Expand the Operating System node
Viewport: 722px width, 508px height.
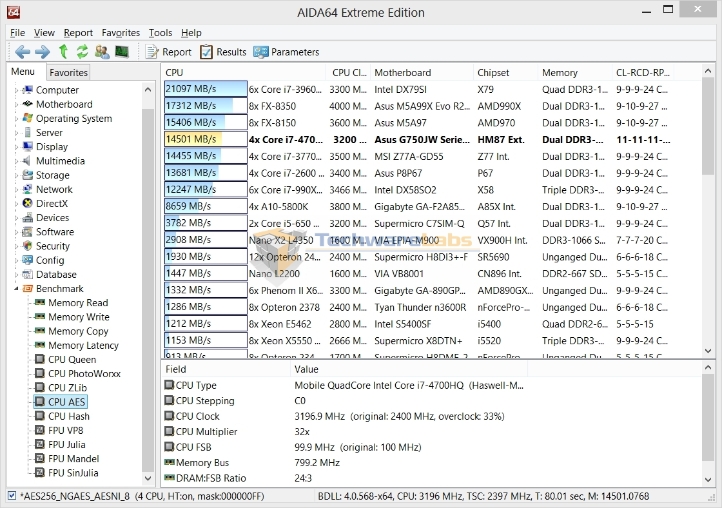coord(16,119)
